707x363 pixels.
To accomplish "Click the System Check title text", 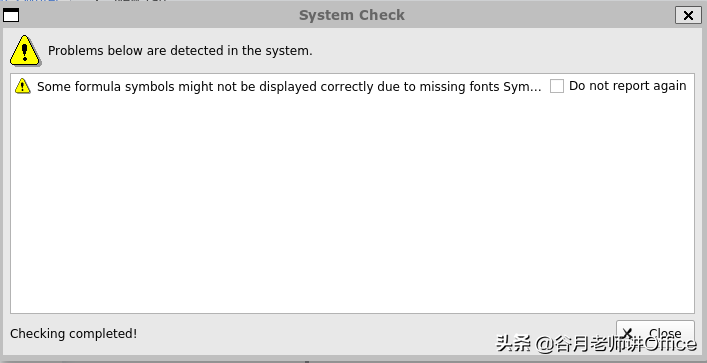I will (352, 15).
